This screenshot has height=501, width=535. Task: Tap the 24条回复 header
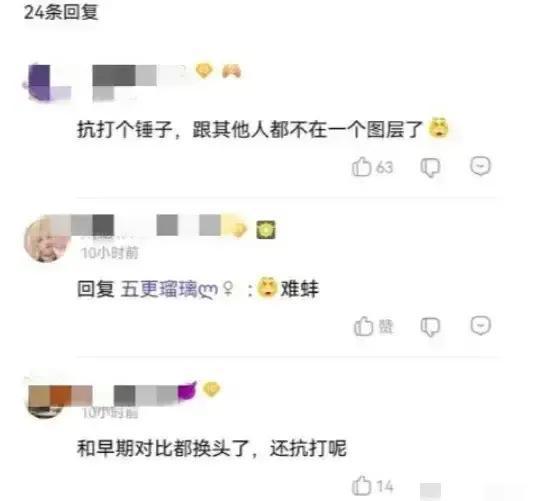tap(61, 13)
